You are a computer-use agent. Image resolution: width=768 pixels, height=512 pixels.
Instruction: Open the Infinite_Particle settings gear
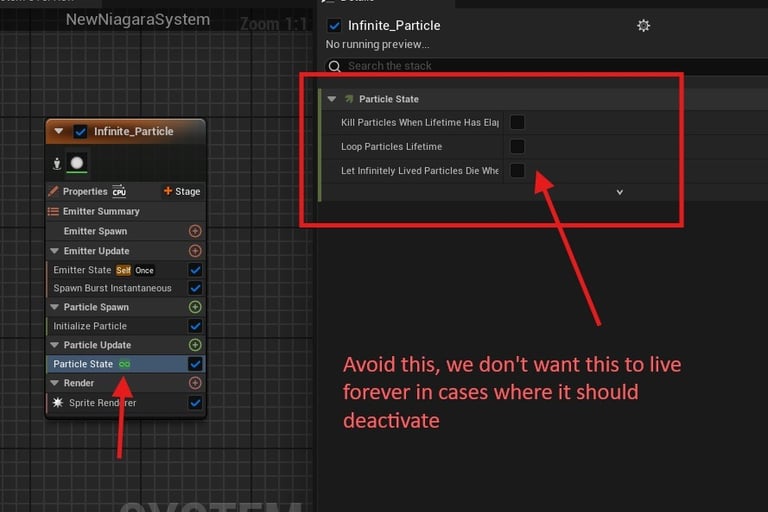(x=643, y=25)
